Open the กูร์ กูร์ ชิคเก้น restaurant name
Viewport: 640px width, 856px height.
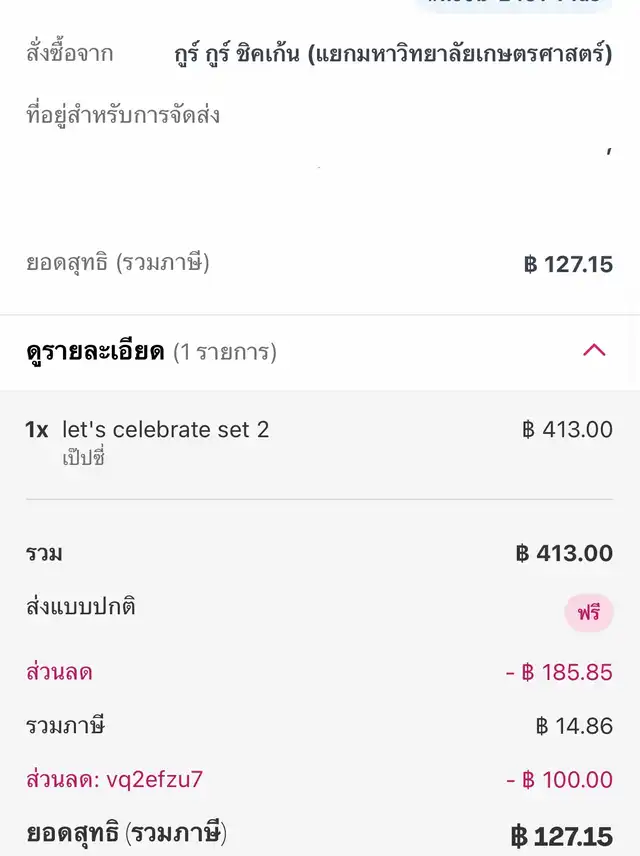point(392,54)
